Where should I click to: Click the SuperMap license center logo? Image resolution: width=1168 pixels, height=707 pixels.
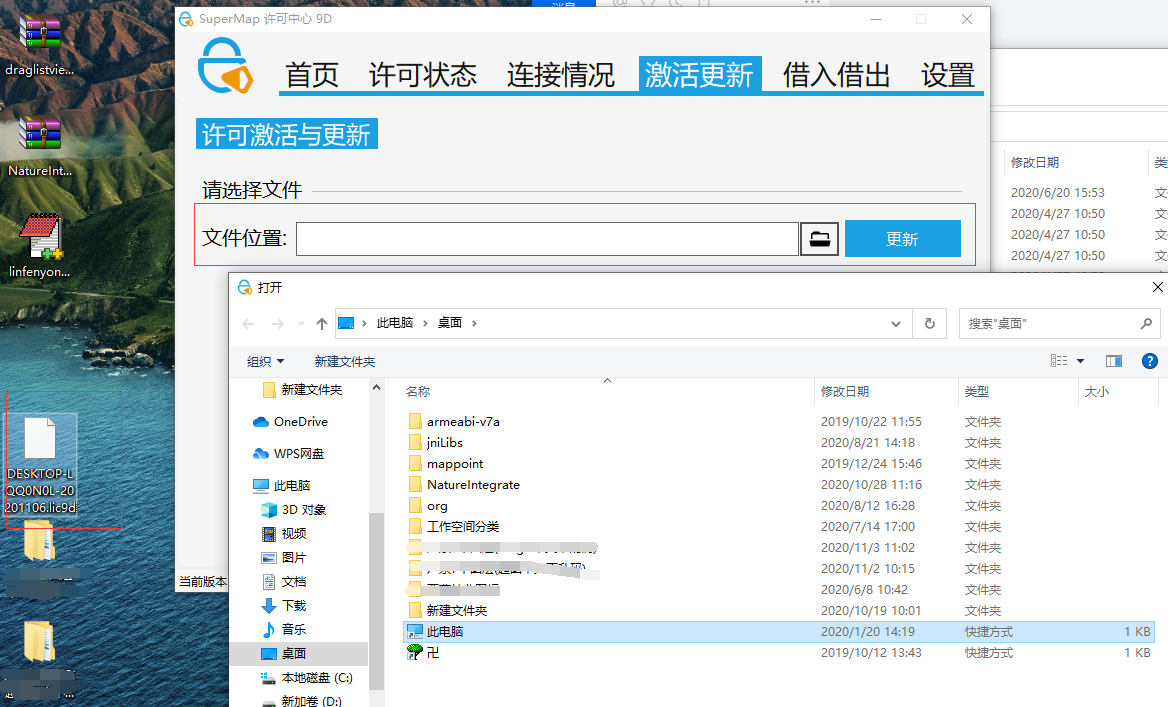(225, 66)
